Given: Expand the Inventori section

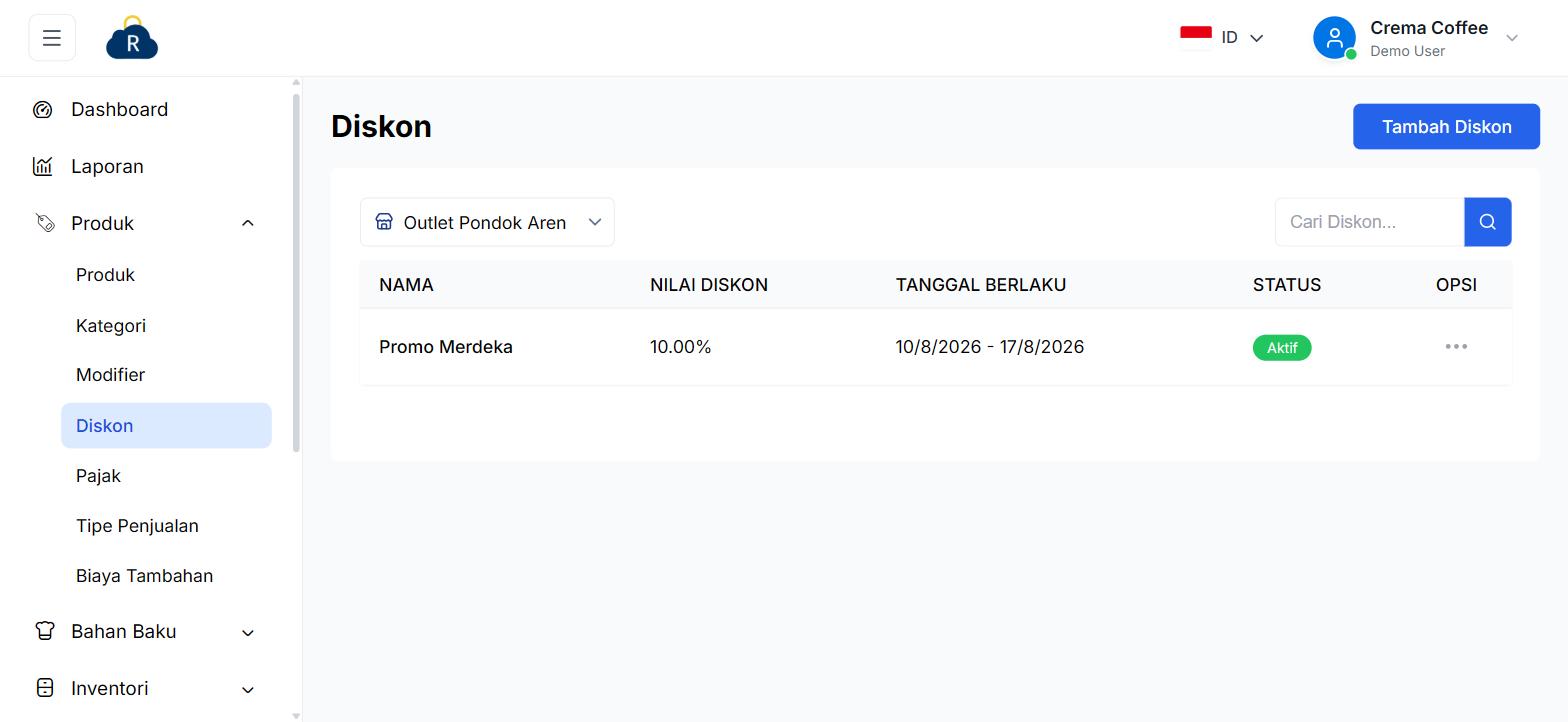Looking at the screenshot, I should click(248, 689).
